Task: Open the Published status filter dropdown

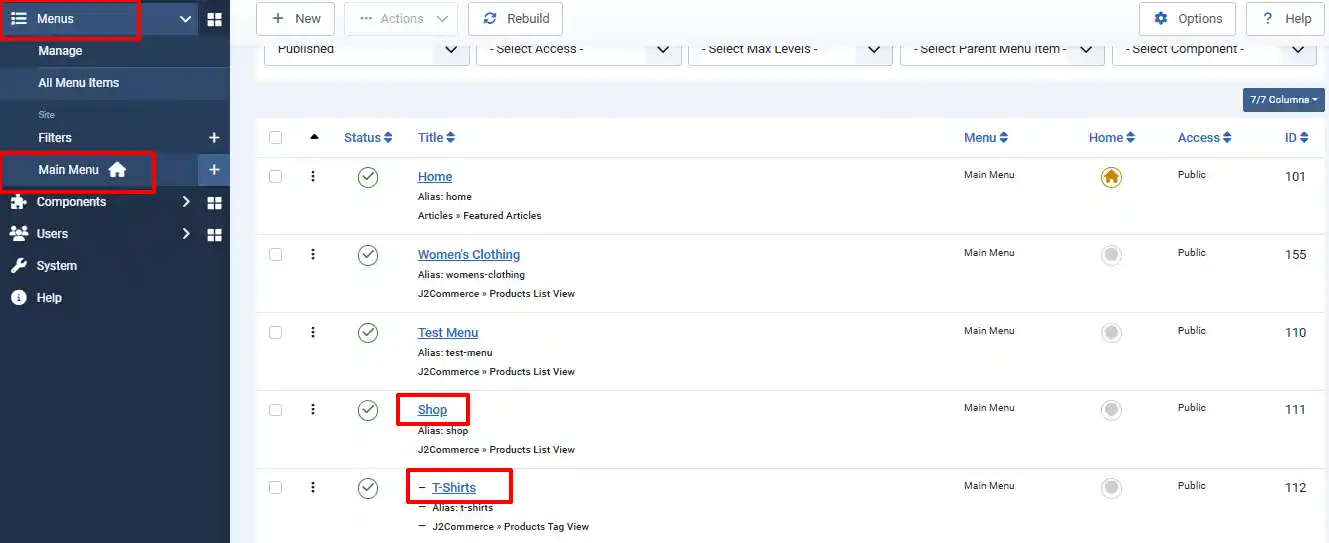Action: pyautogui.click(x=367, y=49)
